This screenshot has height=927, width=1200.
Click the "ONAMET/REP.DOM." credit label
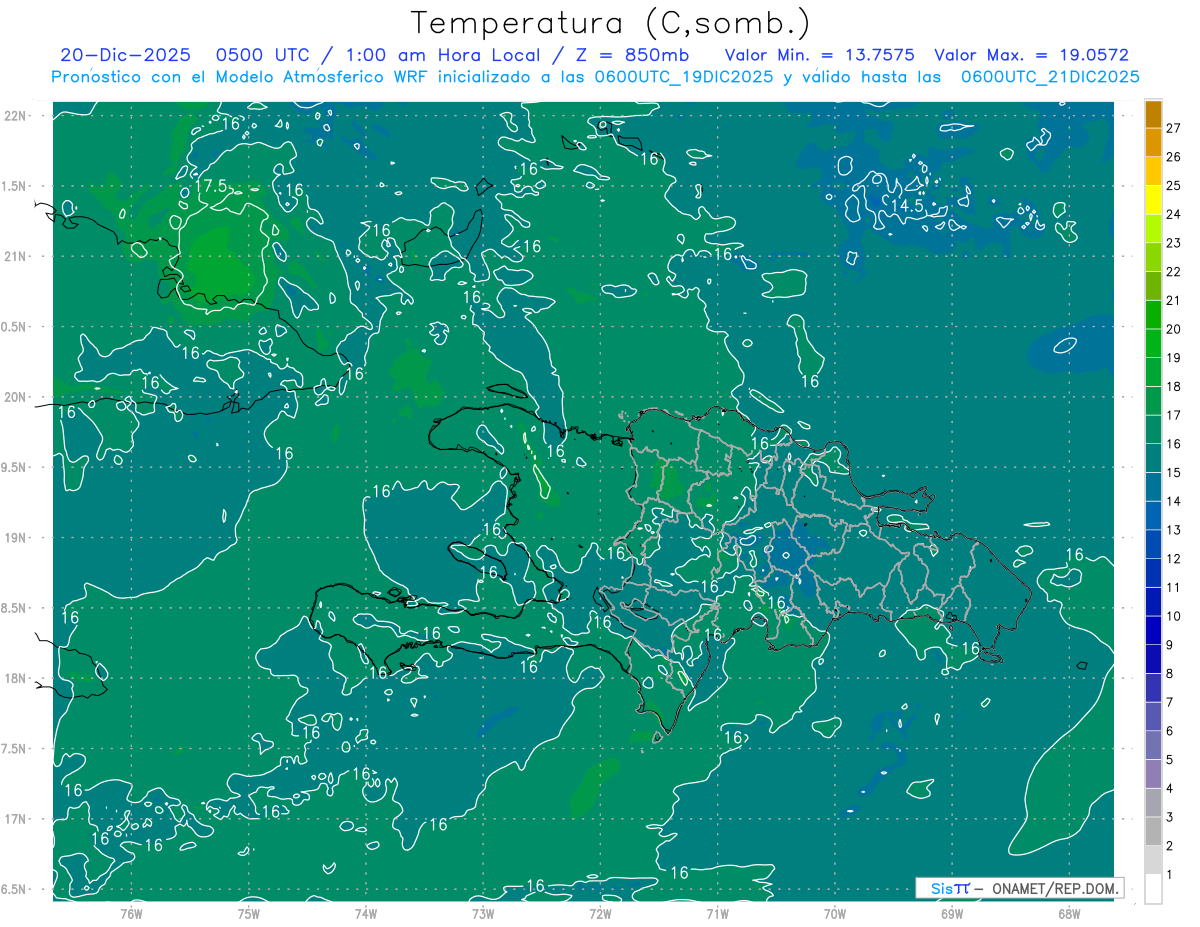tap(1055, 888)
